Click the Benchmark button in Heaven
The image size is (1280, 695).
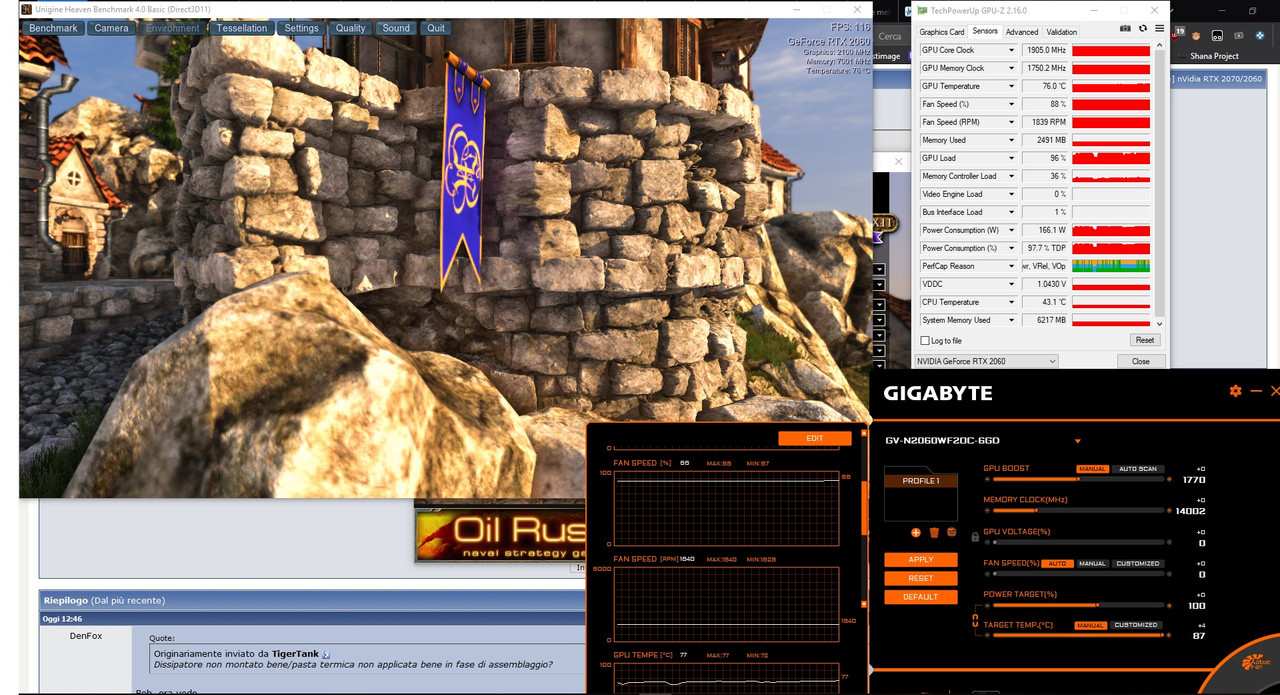point(53,28)
